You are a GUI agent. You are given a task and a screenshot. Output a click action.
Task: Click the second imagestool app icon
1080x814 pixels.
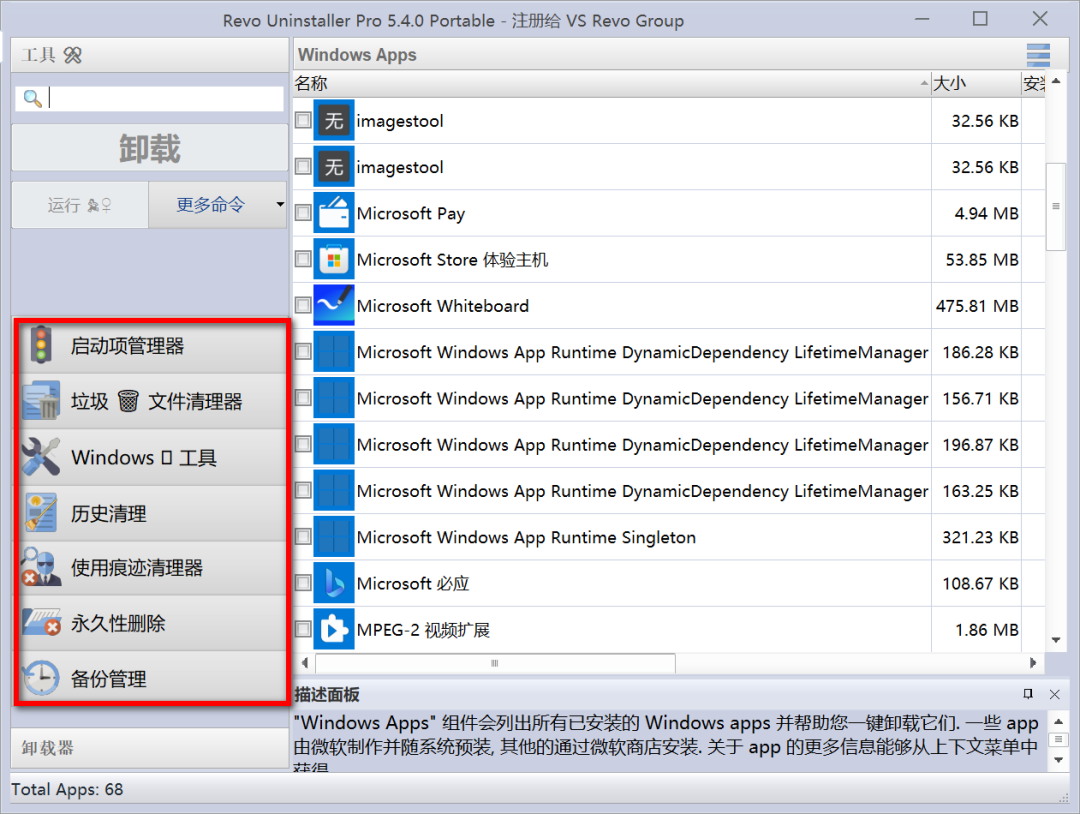coord(334,167)
